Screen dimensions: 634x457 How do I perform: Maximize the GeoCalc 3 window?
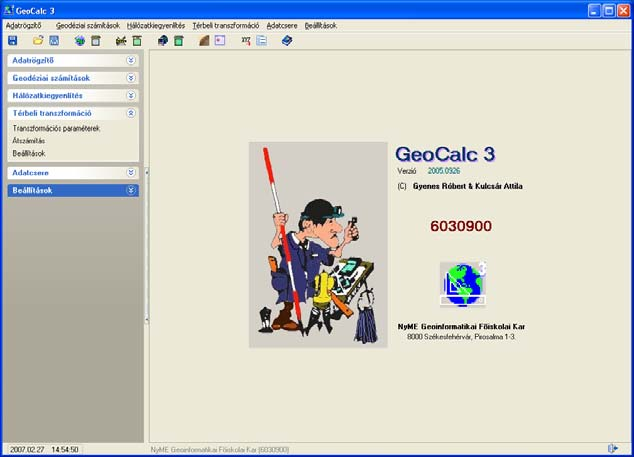click(609, 11)
